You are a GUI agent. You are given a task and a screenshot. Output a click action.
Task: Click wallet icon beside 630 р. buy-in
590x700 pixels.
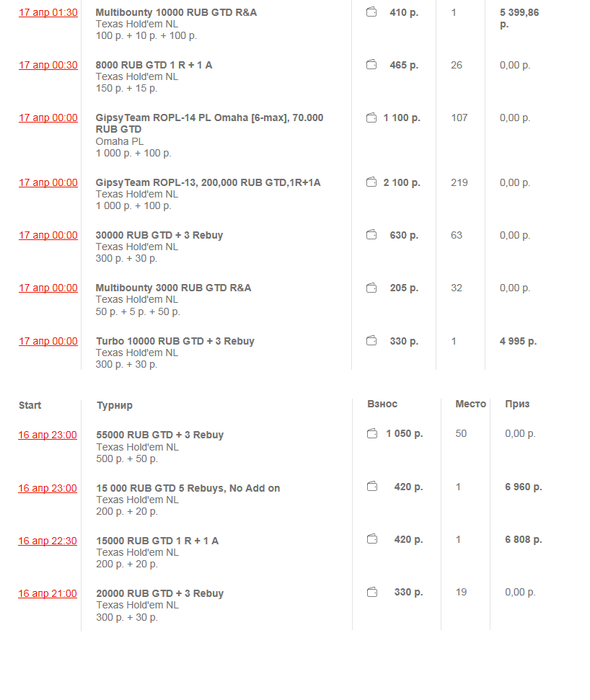pos(371,235)
